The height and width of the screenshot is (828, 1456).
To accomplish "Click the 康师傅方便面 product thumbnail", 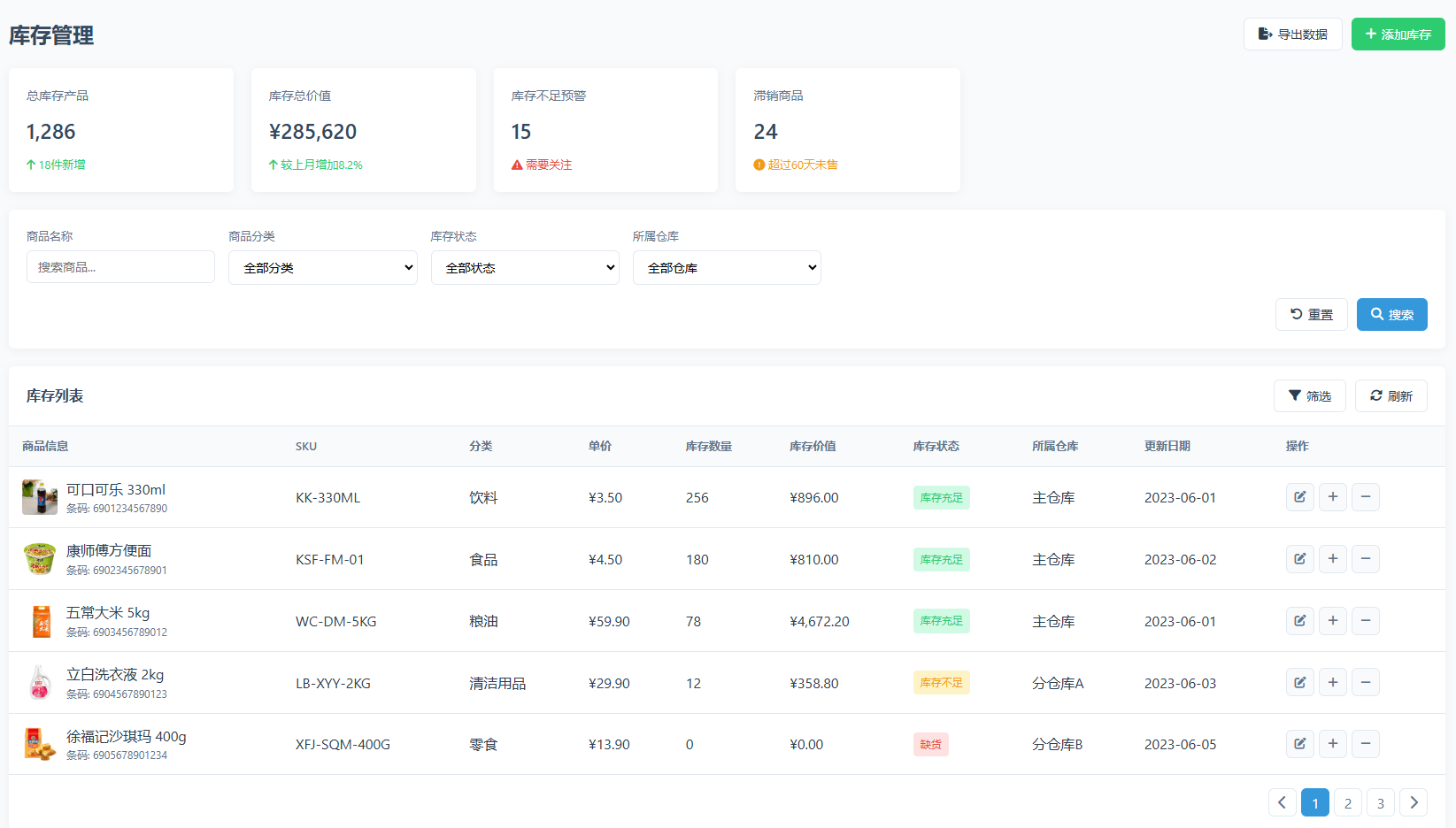I will (x=39, y=558).
